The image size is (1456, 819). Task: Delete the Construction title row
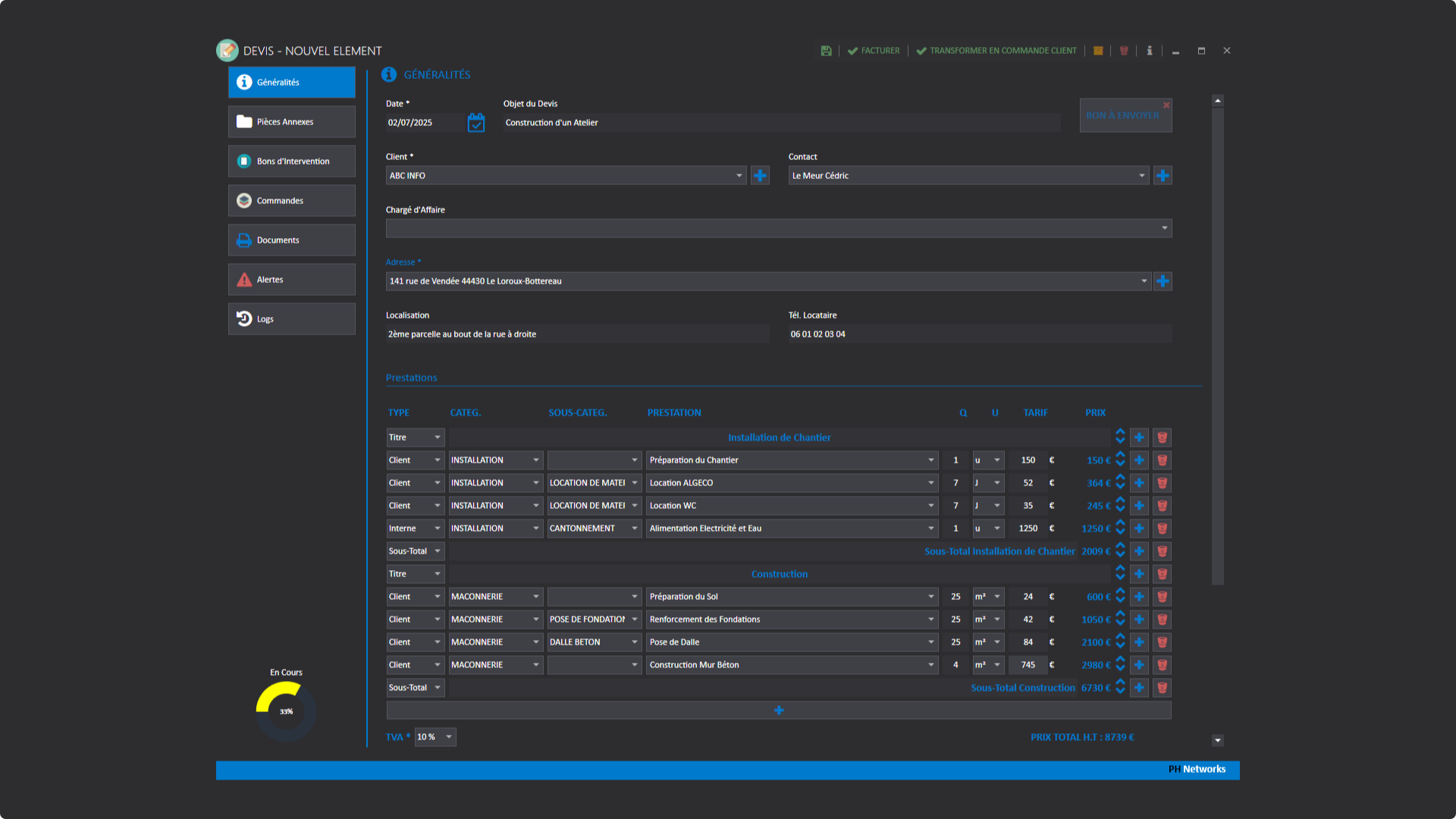coord(1162,574)
